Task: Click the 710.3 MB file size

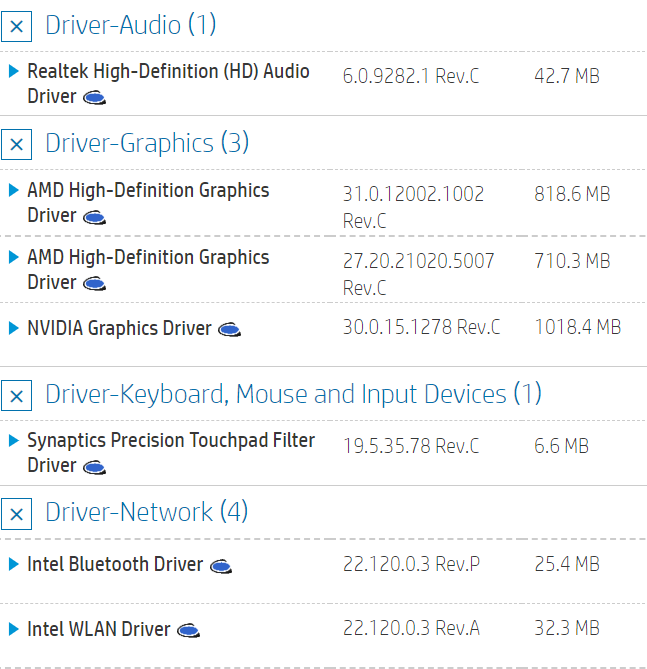Action: pyautogui.click(x=572, y=261)
